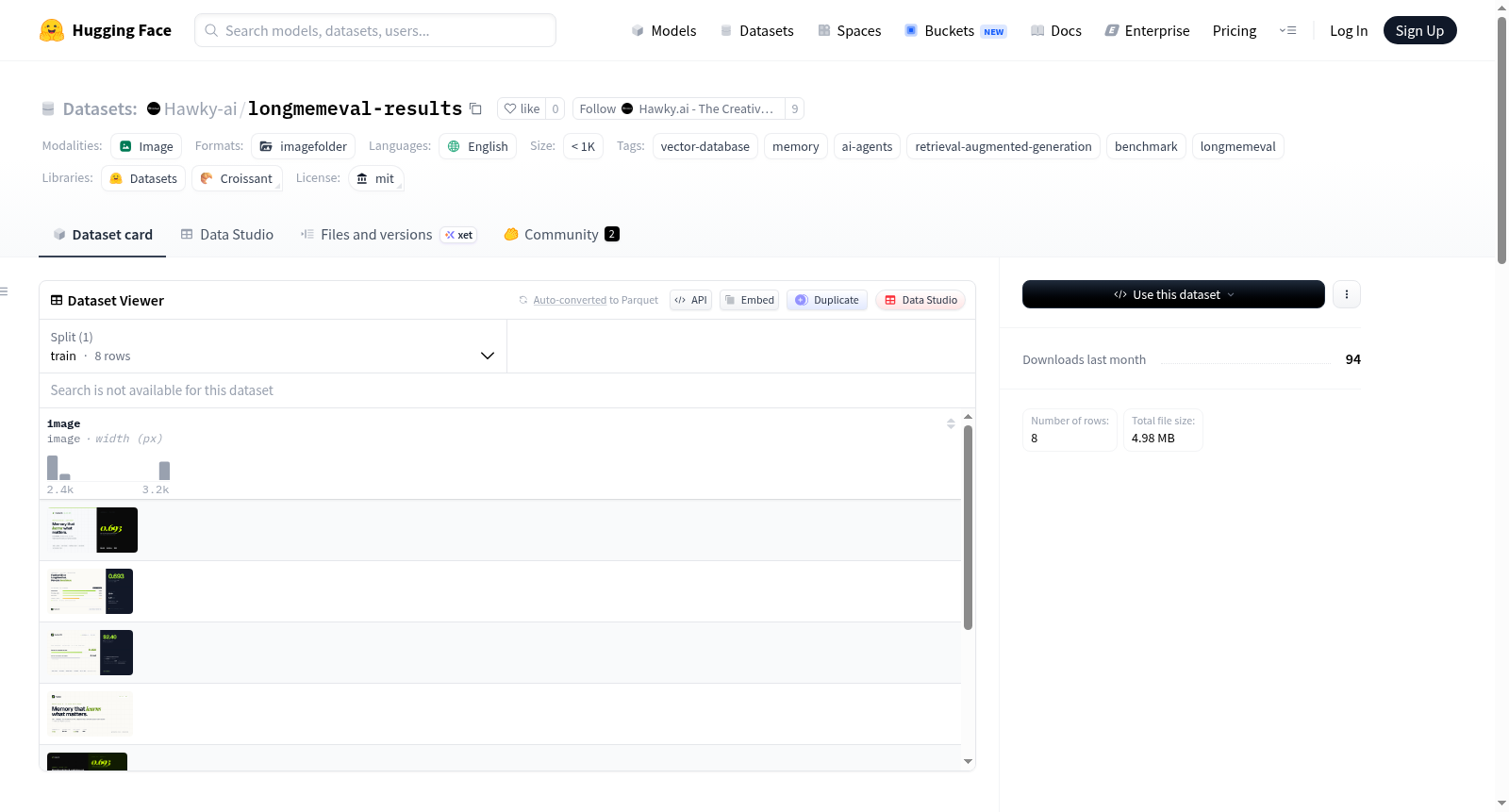The width and height of the screenshot is (1509, 812).
Task: Select the ai-agents tag
Action: click(867, 146)
